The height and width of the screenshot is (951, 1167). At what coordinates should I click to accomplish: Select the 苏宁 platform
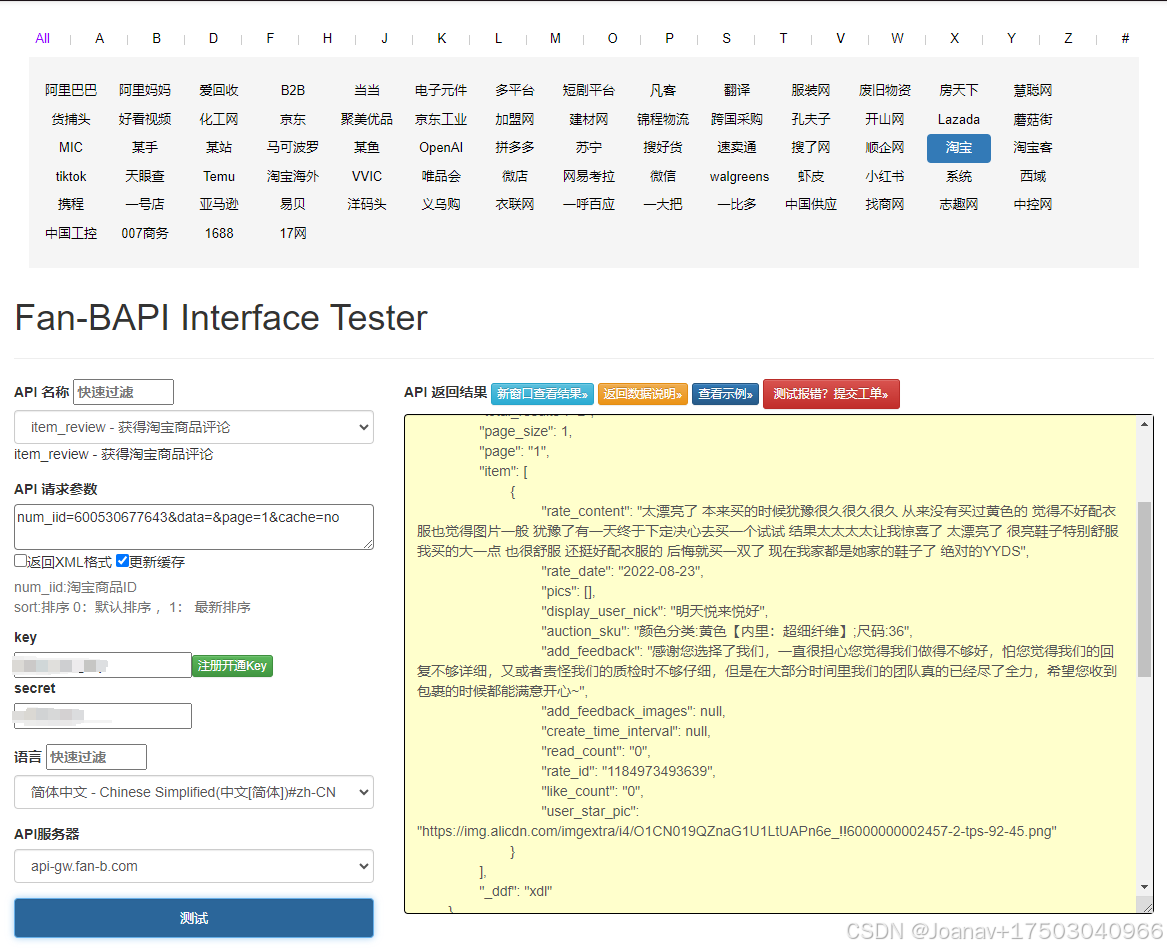(589, 147)
